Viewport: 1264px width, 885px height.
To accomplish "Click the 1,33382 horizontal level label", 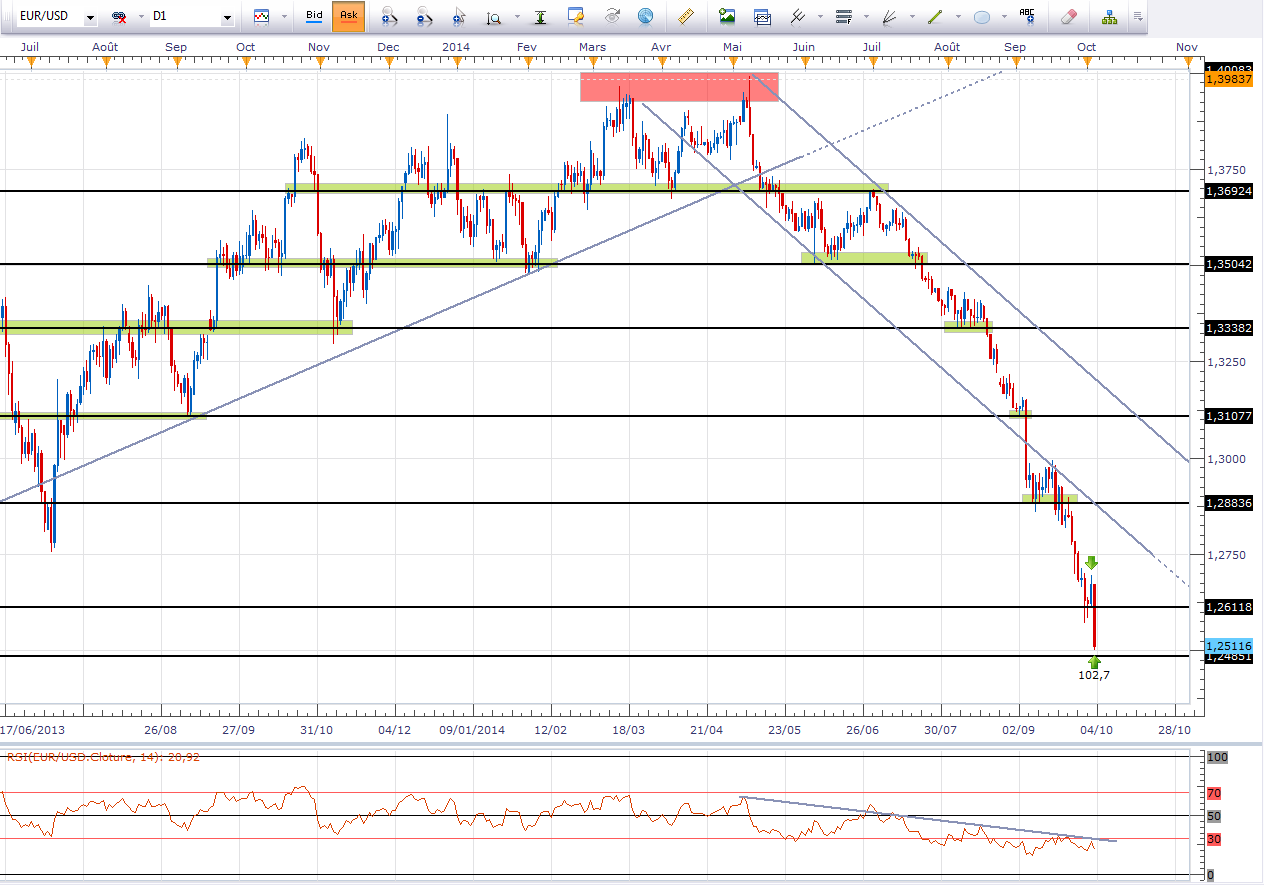I will click(1231, 328).
